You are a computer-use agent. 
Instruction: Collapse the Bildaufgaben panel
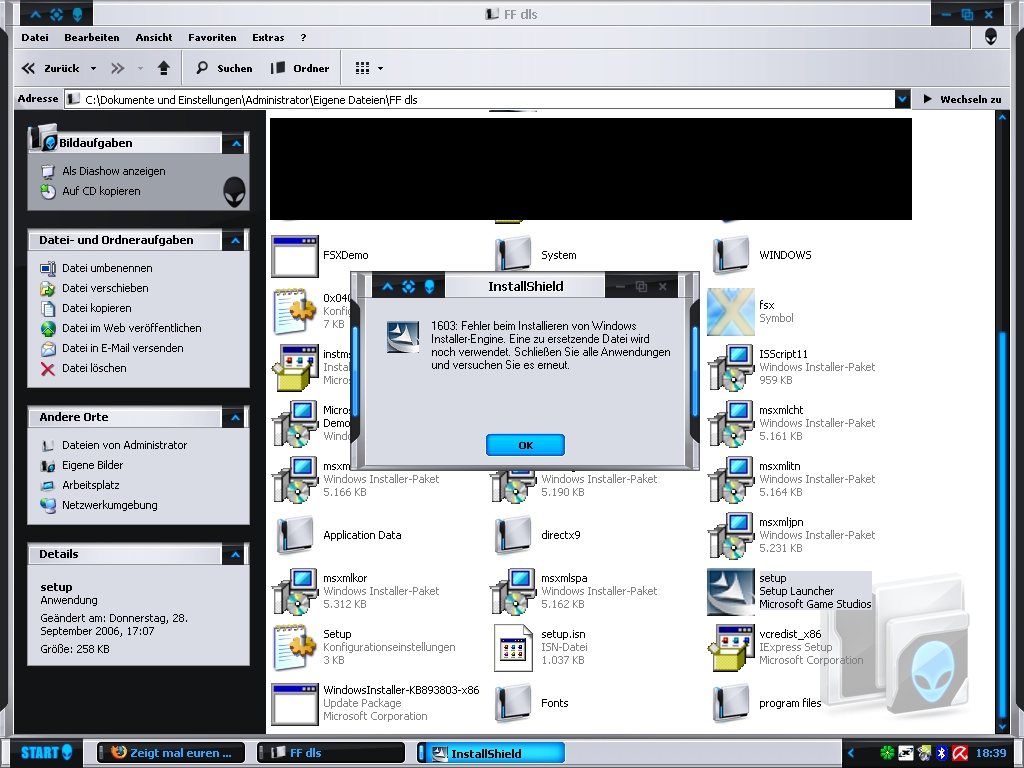coord(236,143)
